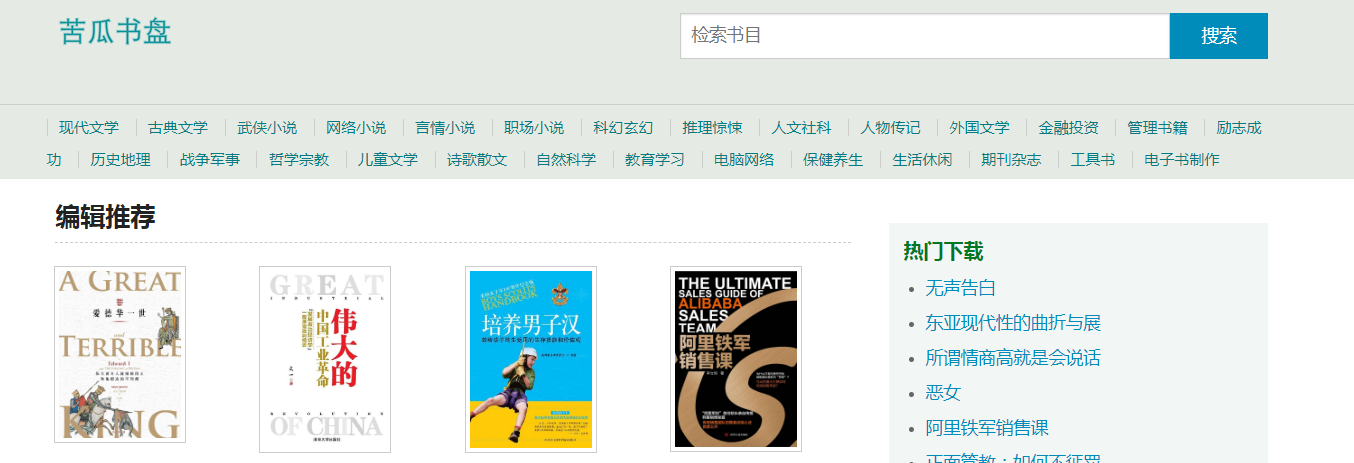Select 哲学宗教 category
Image resolution: width=1354 pixels, height=463 pixels.
click(x=299, y=160)
